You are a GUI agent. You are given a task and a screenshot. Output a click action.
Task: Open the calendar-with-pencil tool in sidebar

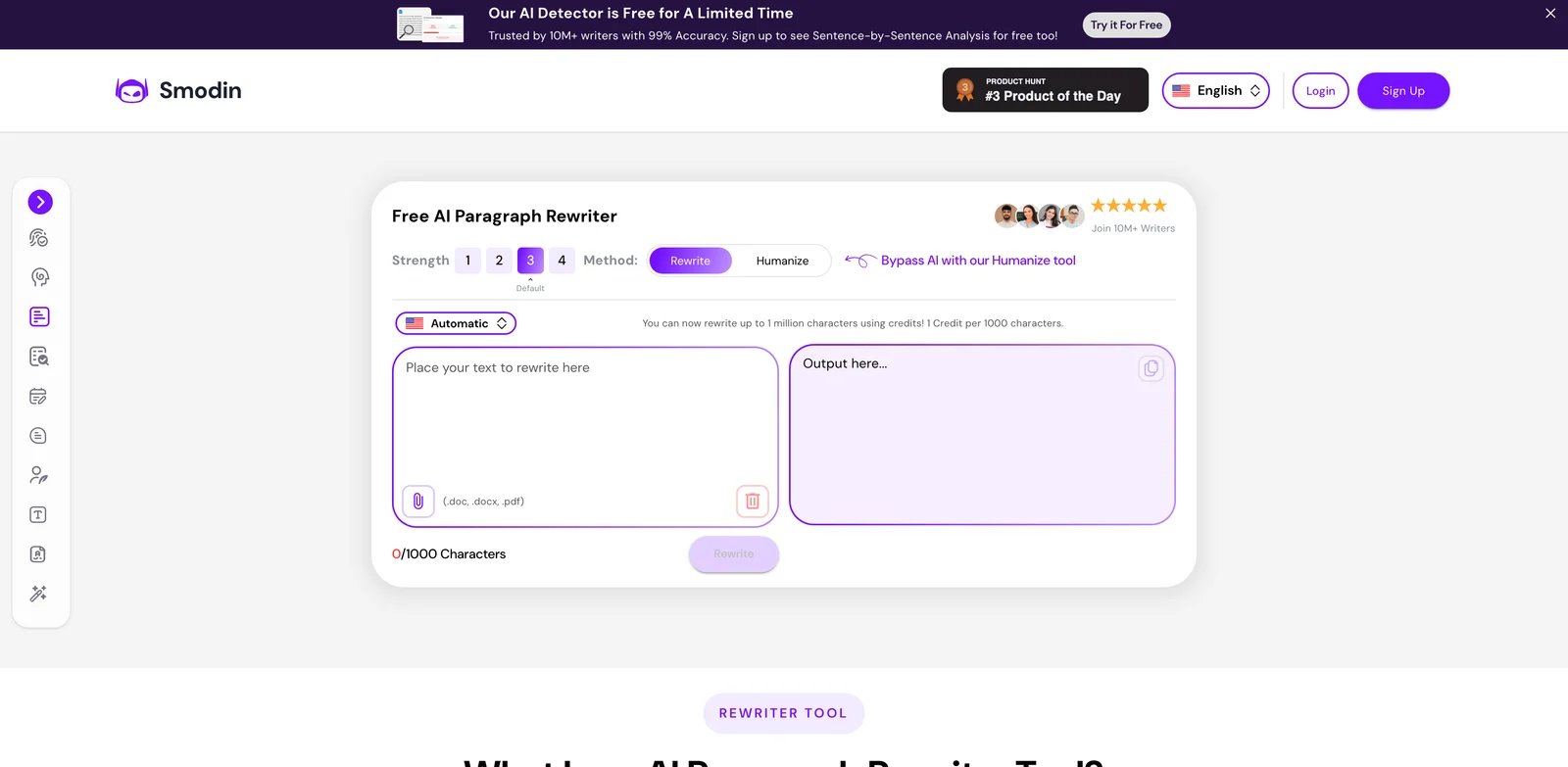click(x=38, y=396)
